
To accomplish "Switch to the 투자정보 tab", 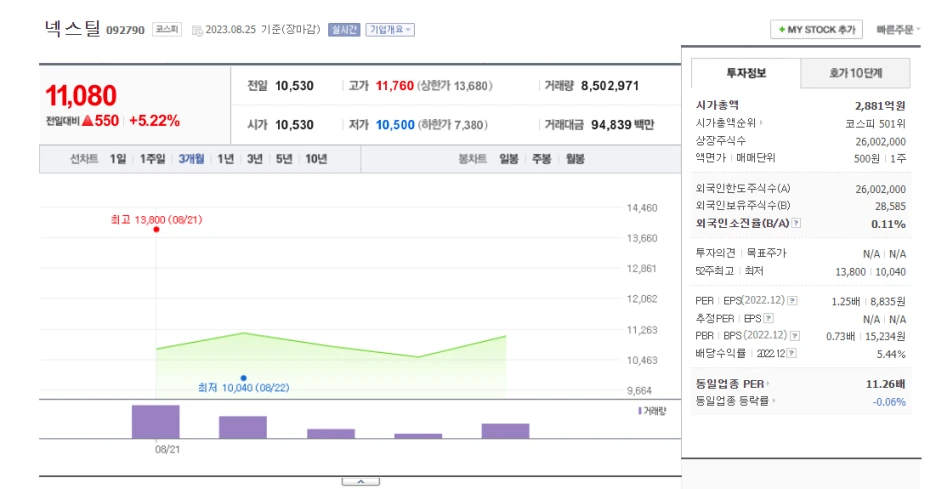I will [746, 73].
